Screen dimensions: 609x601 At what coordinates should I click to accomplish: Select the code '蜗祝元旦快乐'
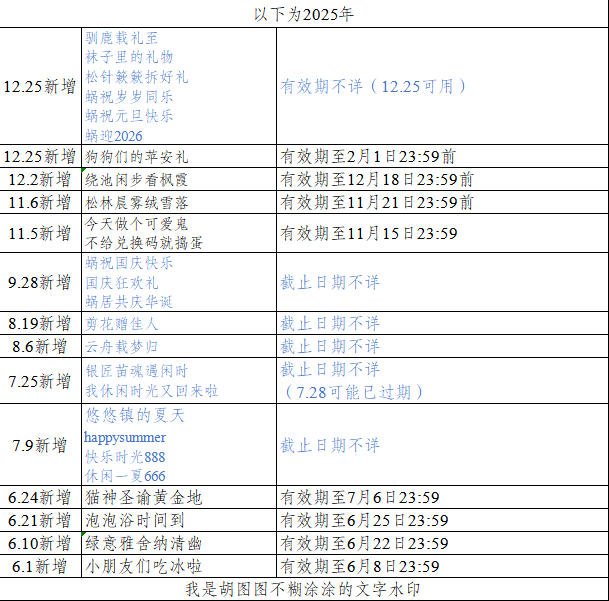pos(129,116)
